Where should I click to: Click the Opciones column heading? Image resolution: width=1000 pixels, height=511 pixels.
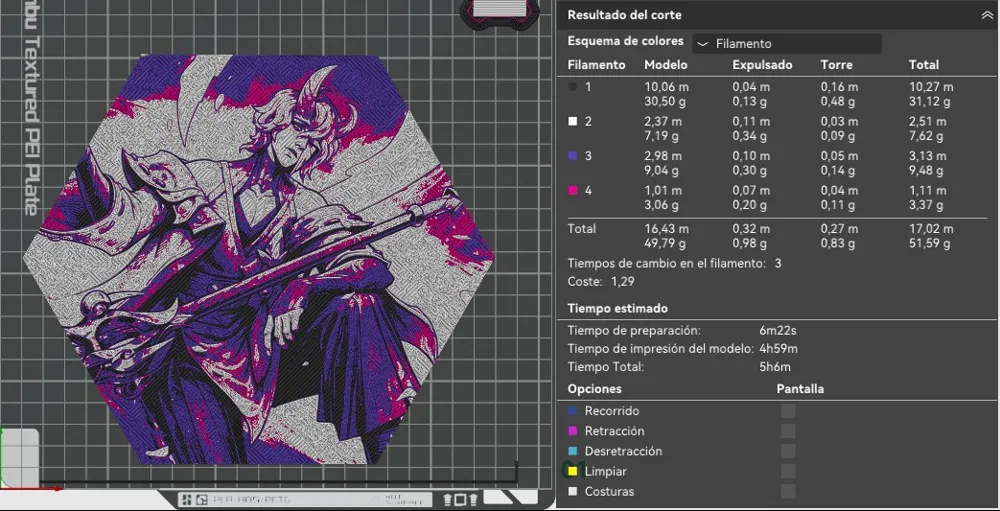594,389
